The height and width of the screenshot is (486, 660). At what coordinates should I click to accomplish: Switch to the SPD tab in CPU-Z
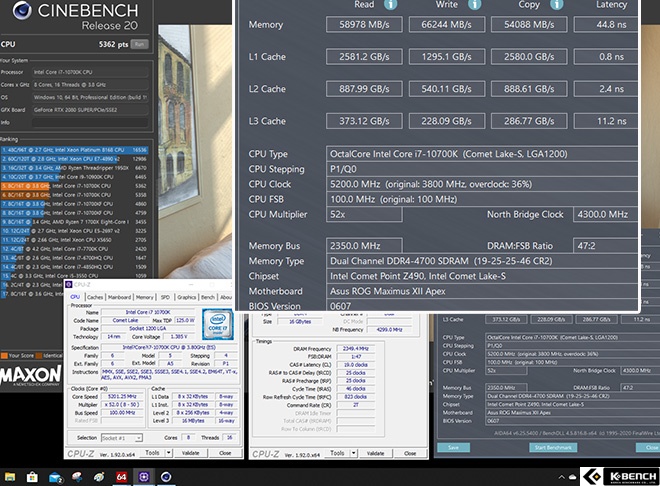[165, 297]
